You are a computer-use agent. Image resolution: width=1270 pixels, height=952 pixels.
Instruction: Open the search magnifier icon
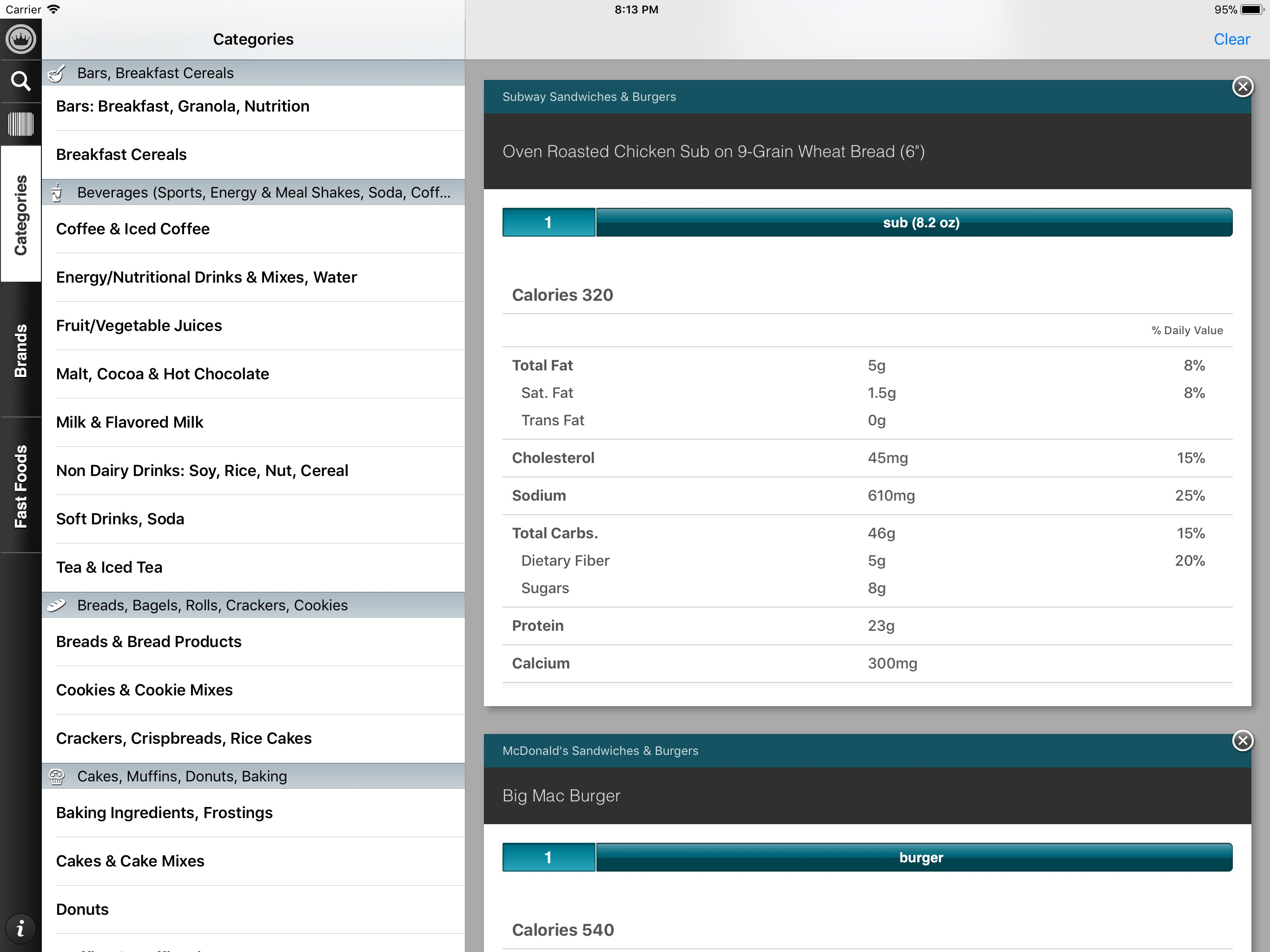click(x=20, y=81)
